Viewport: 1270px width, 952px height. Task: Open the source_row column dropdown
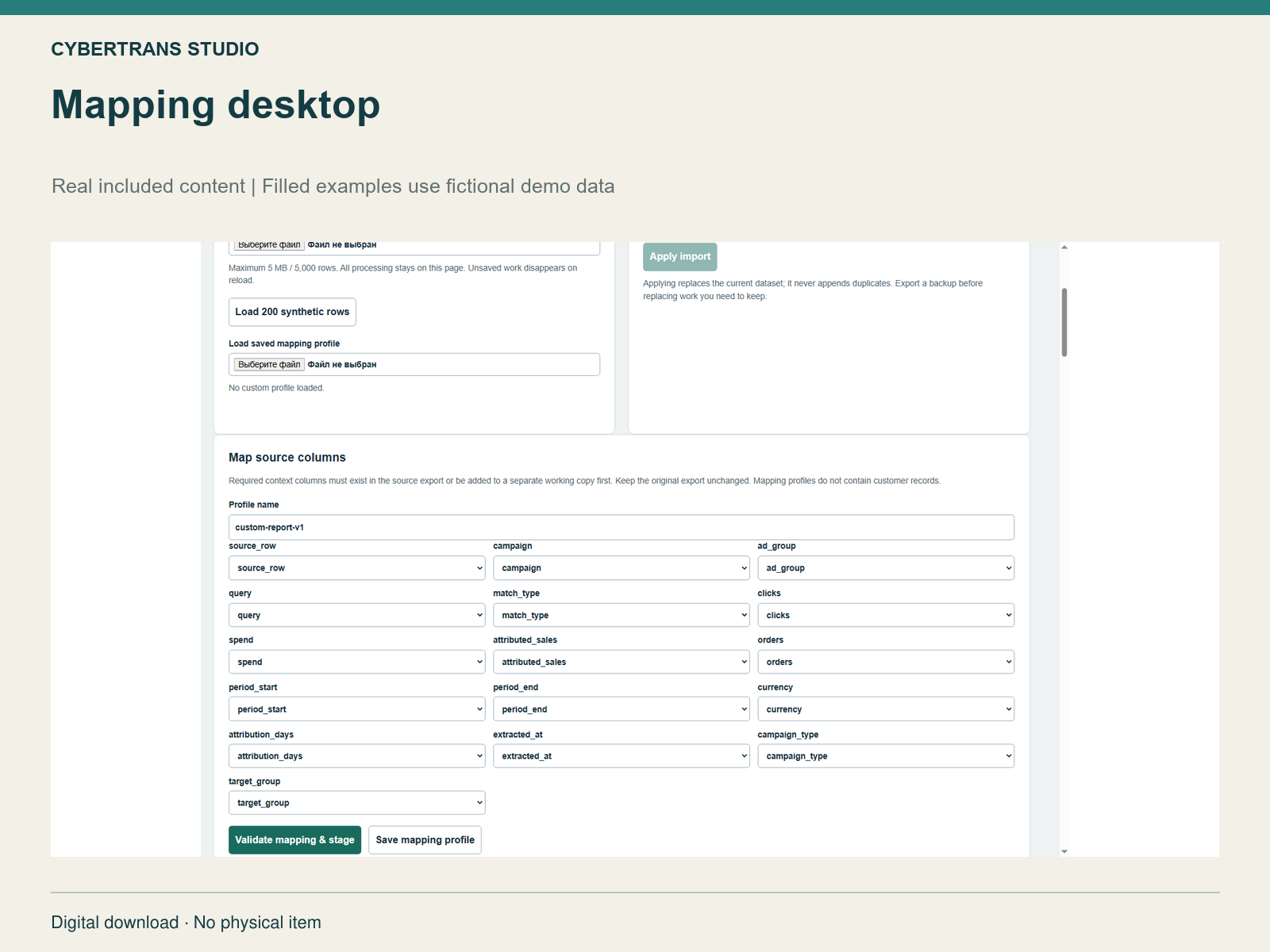click(x=356, y=568)
